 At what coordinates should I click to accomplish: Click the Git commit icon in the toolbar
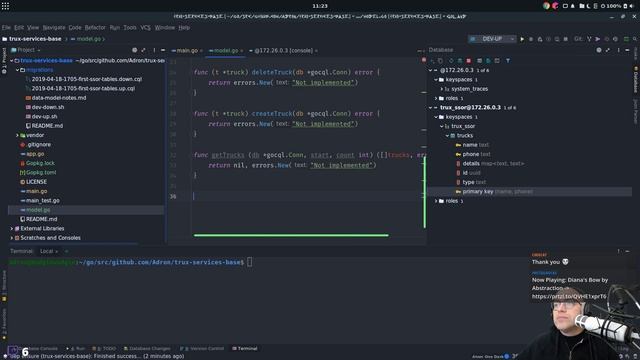[598, 39]
